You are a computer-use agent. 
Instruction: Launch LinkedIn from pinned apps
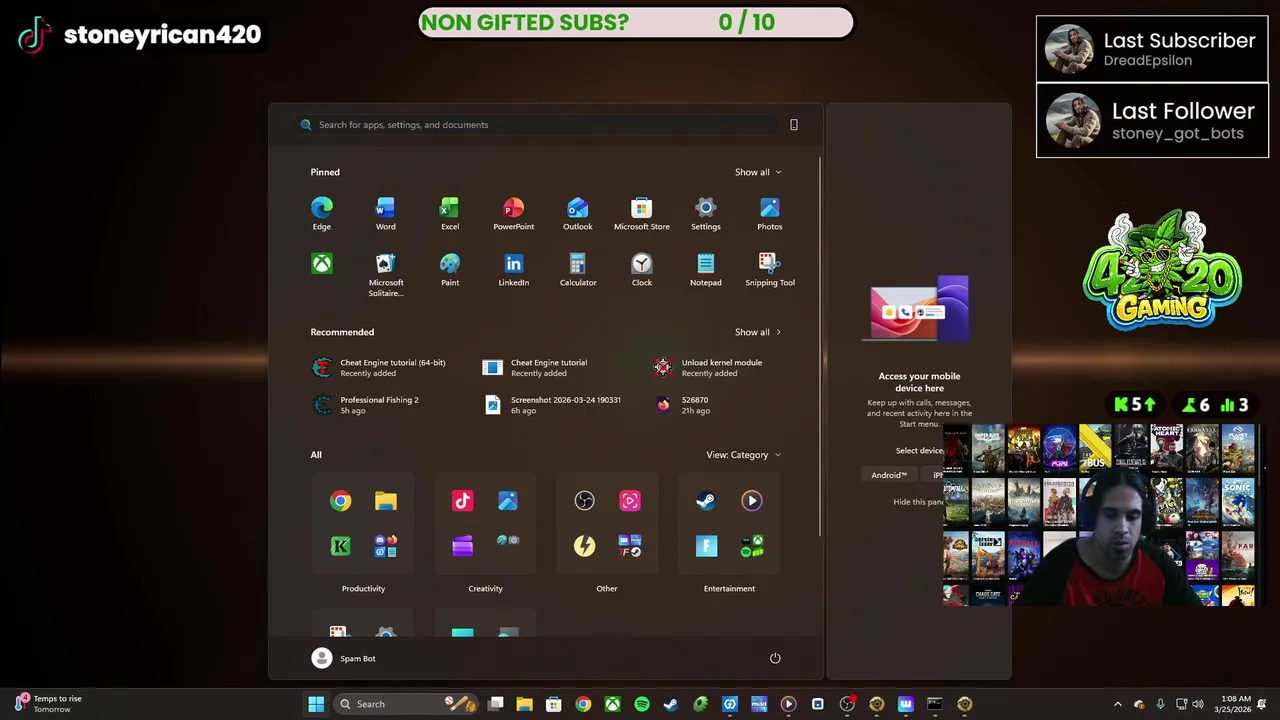(x=513, y=269)
